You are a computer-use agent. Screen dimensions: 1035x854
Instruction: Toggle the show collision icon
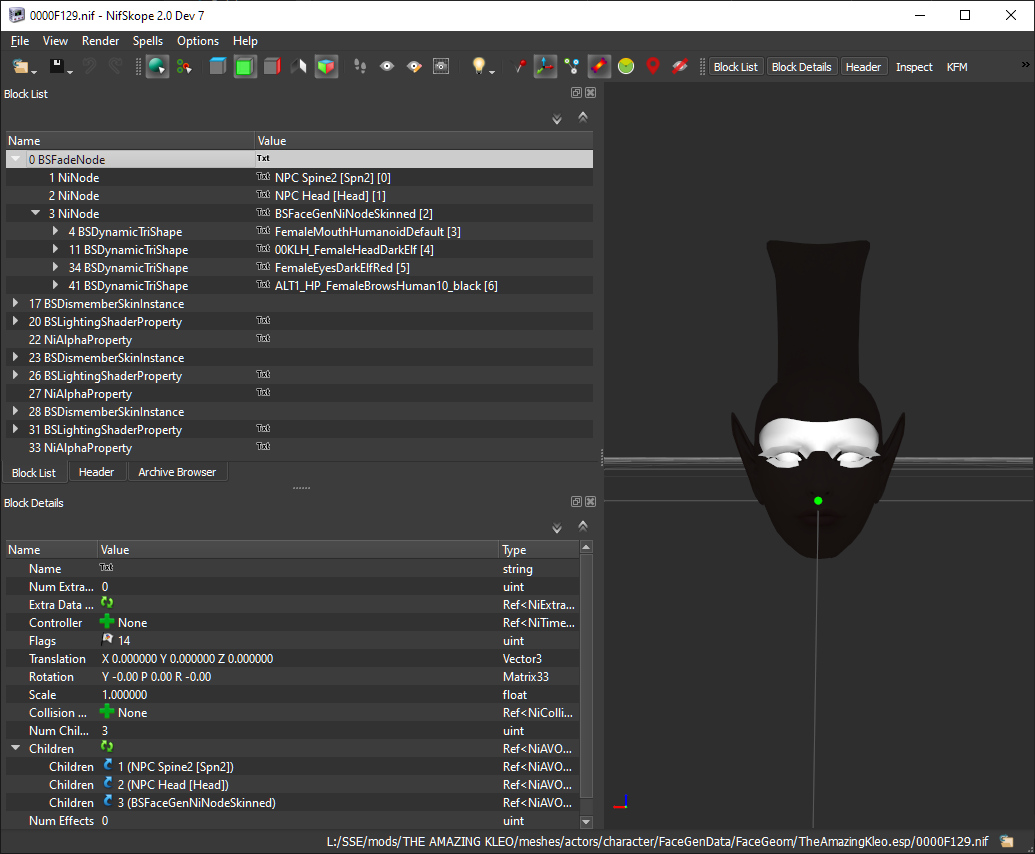point(599,67)
